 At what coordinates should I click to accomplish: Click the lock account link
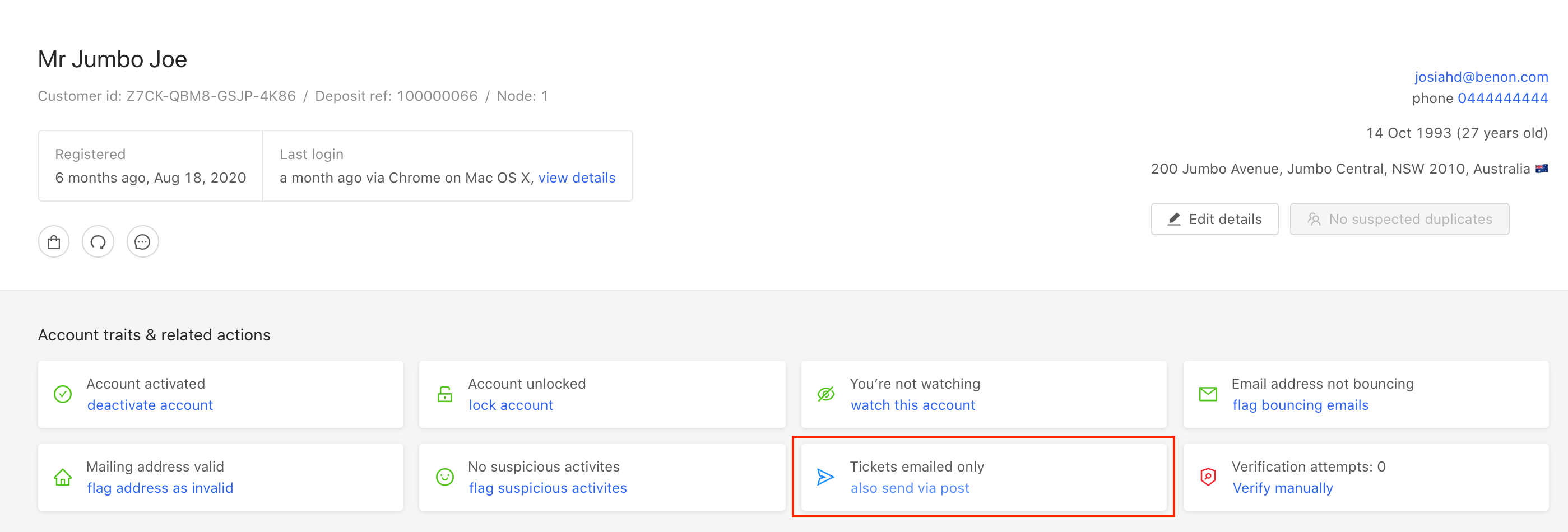511,405
